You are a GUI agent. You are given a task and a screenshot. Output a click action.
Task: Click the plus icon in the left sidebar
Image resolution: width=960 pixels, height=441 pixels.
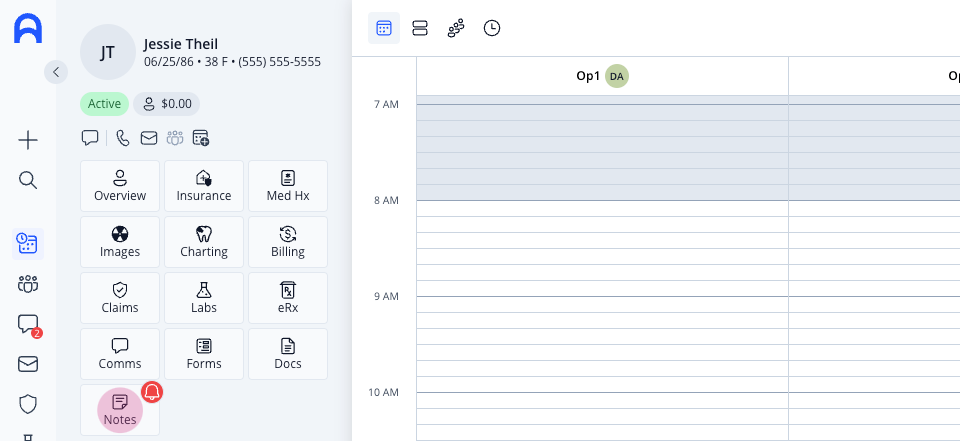pos(28,140)
